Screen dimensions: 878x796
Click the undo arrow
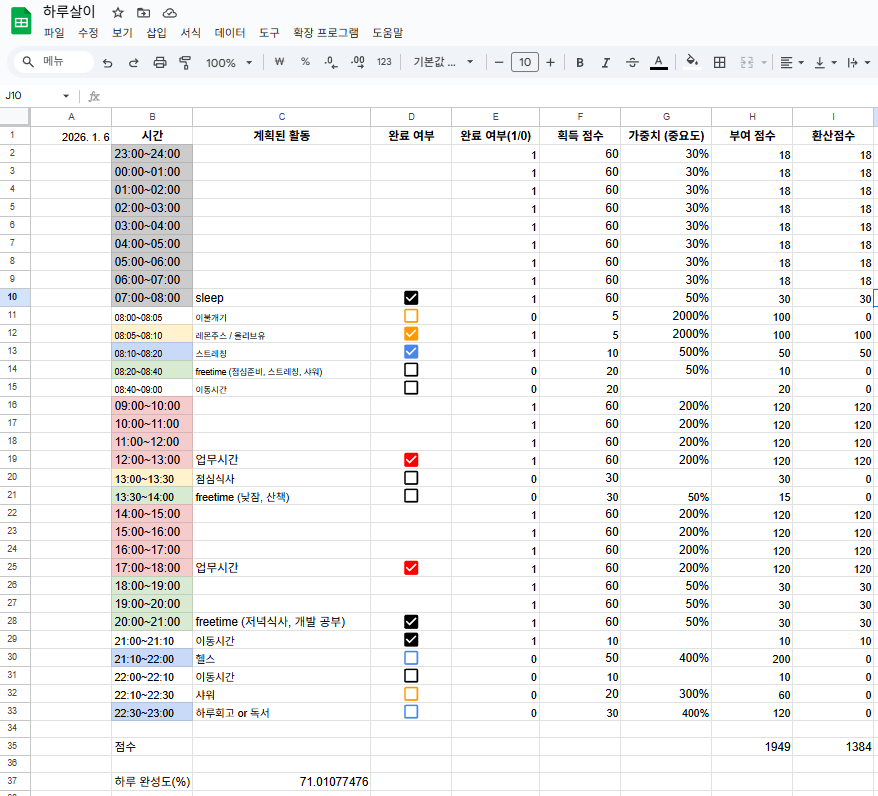(x=108, y=63)
